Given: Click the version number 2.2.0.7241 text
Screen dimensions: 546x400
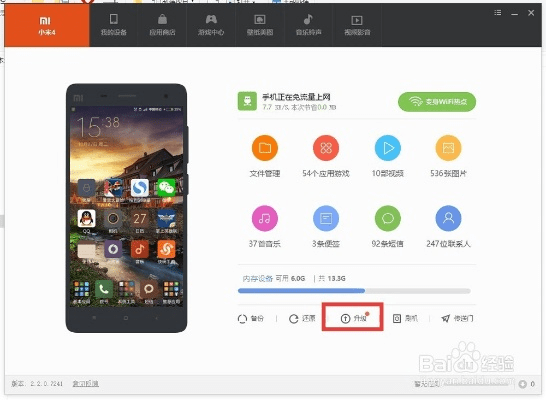Looking at the screenshot, I should [x=46, y=384].
